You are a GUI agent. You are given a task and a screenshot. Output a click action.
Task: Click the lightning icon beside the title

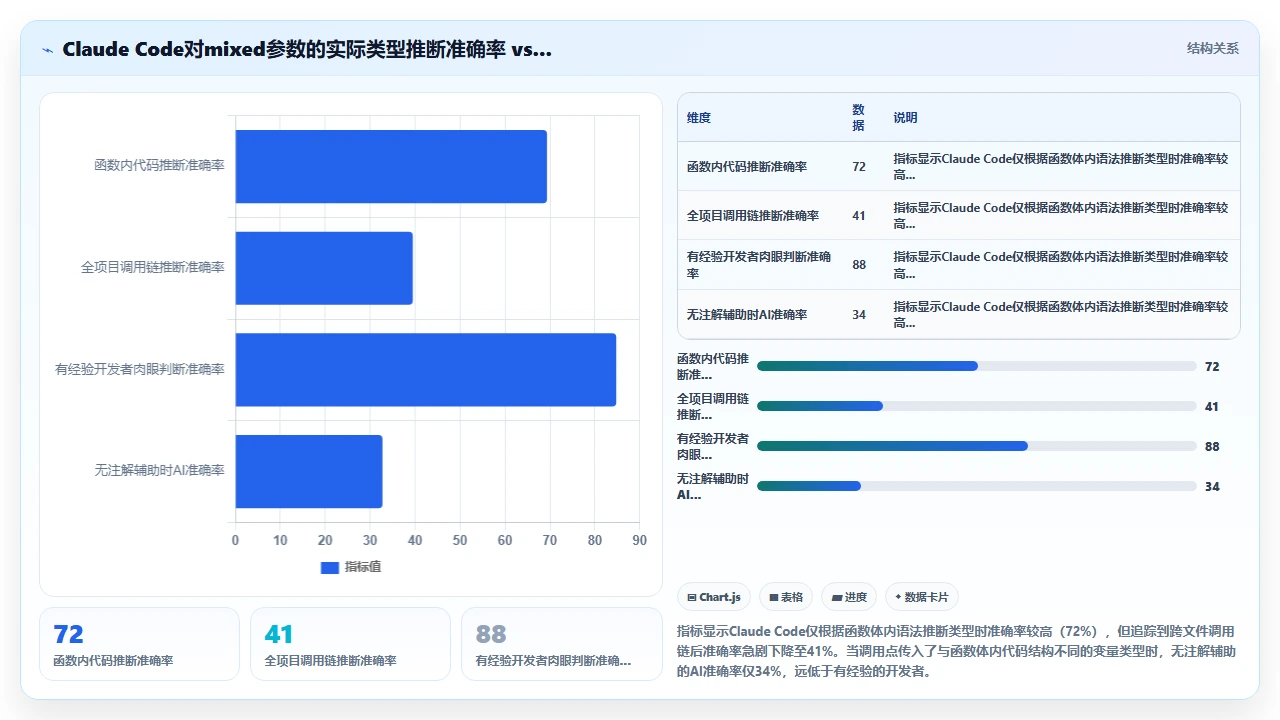coord(48,49)
